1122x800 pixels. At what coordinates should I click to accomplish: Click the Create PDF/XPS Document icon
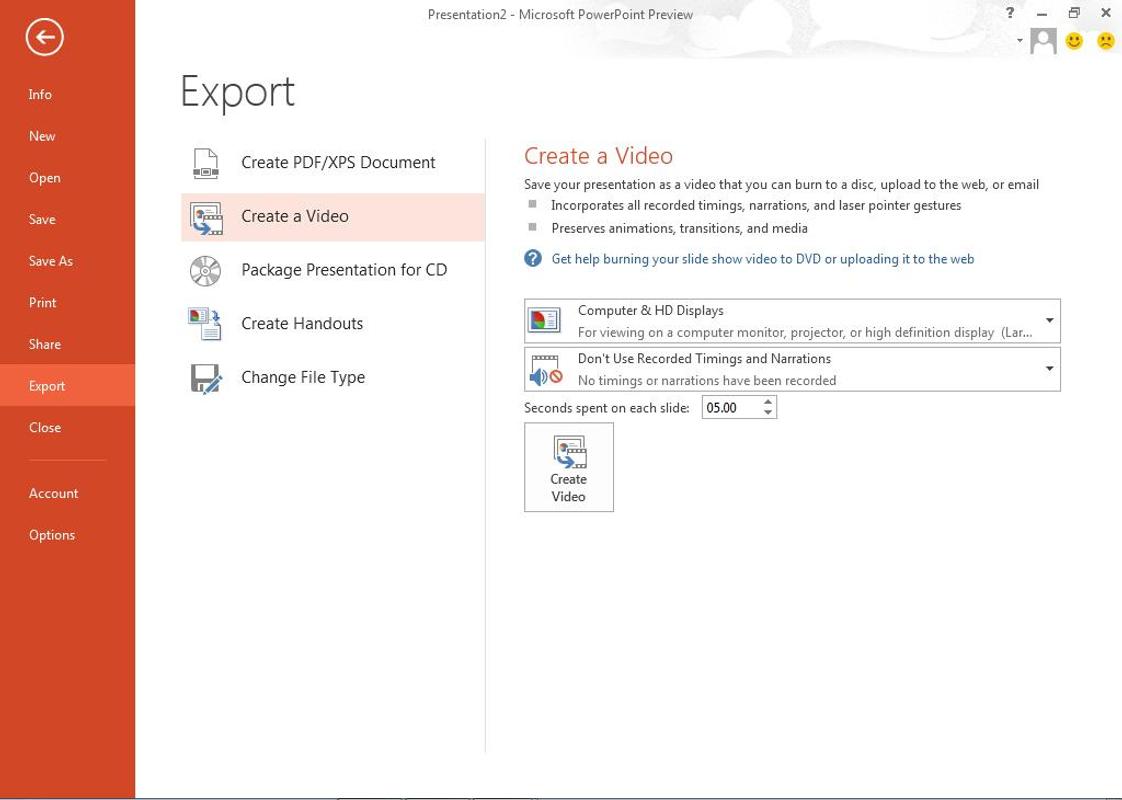pyautogui.click(x=206, y=163)
